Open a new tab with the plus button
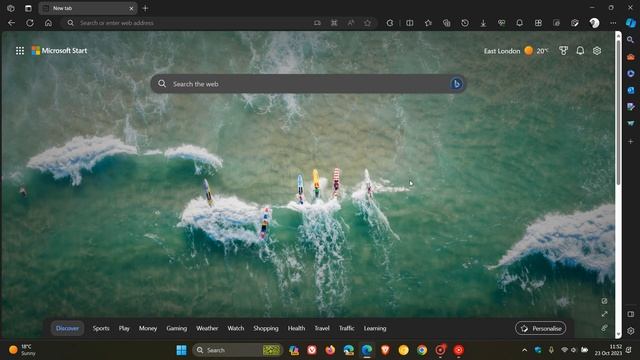Viewport: 640px width, 360px height. tap(145, 8)
